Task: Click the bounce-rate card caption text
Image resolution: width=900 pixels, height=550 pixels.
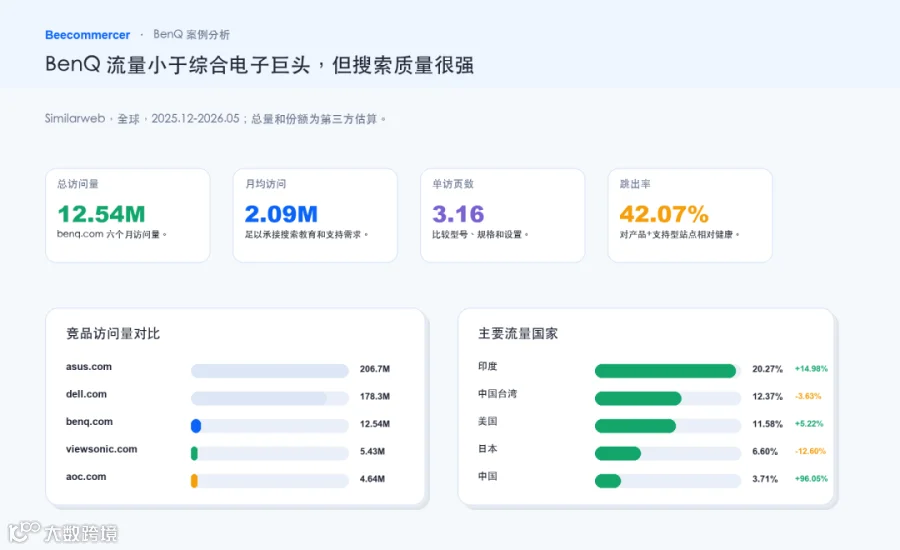Action: pos(680,234)
